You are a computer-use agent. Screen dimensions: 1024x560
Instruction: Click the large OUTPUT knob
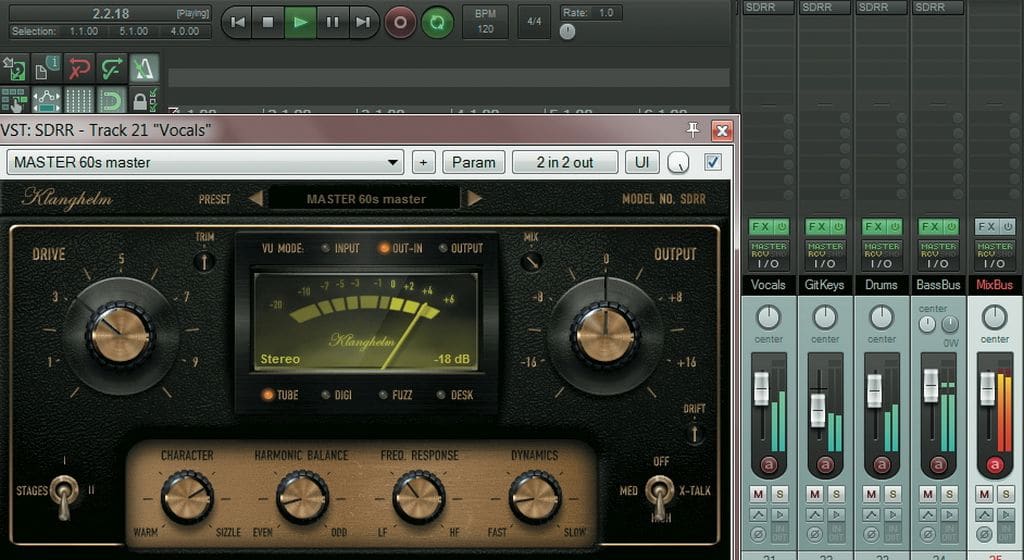[x=605, y=335]
